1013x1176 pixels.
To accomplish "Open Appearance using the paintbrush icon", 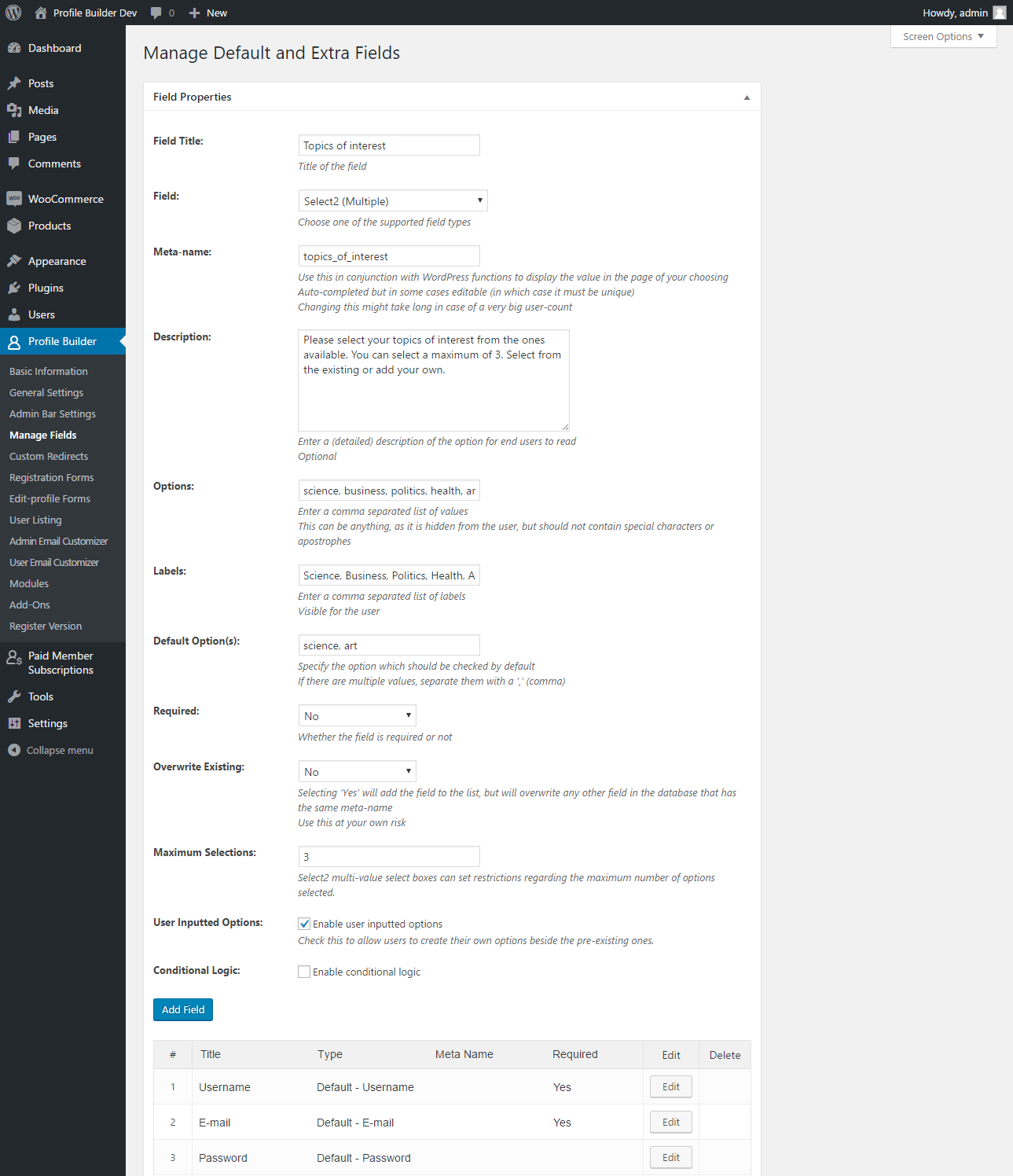I will 14,261.
